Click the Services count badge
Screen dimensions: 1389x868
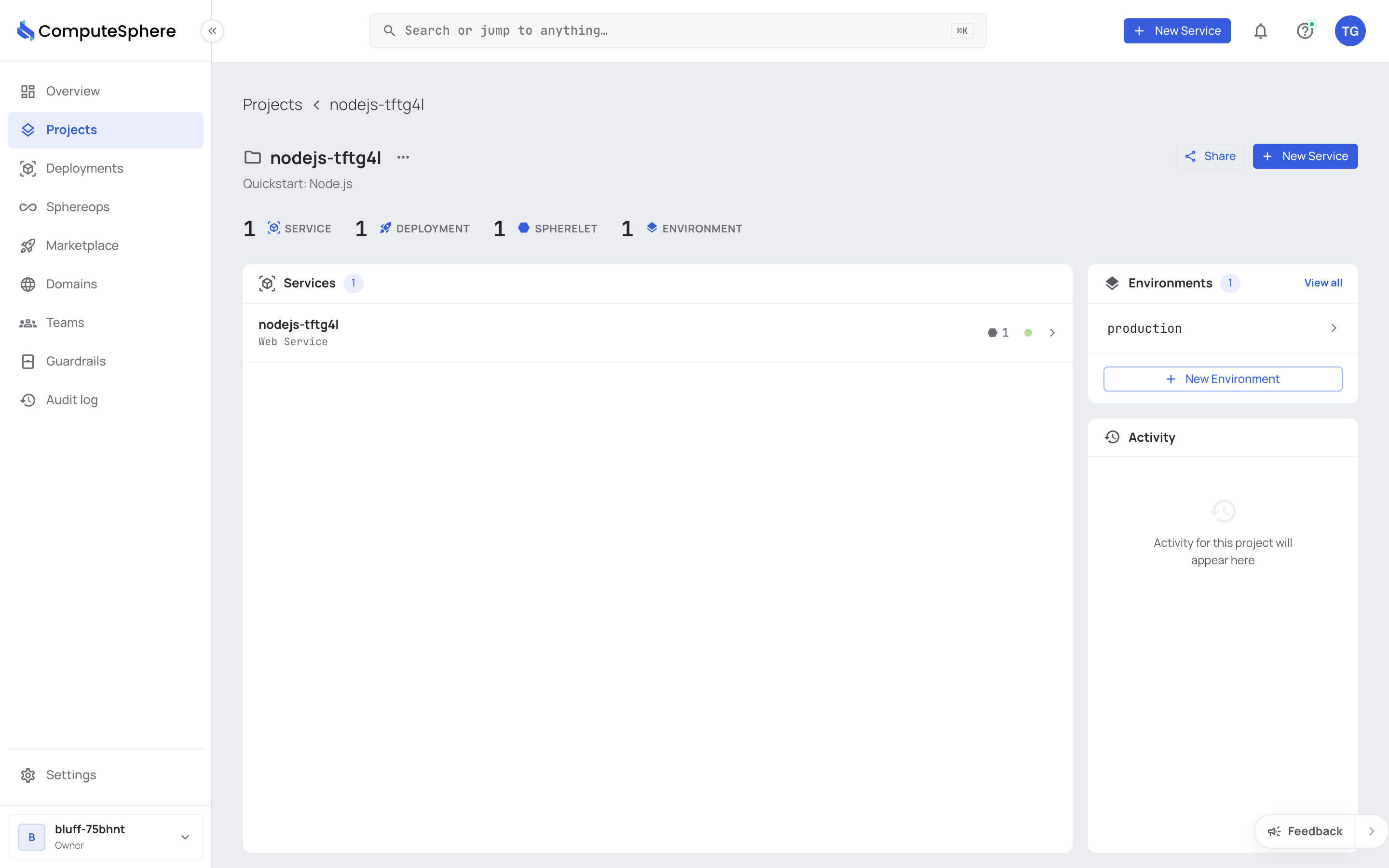tap(353, 283)
